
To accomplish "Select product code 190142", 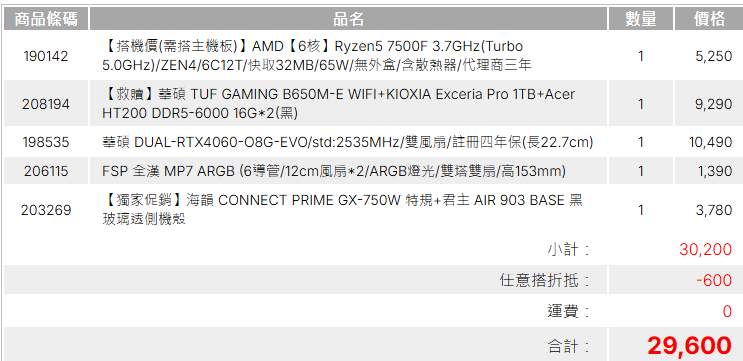I will click(x=46, y=56).
